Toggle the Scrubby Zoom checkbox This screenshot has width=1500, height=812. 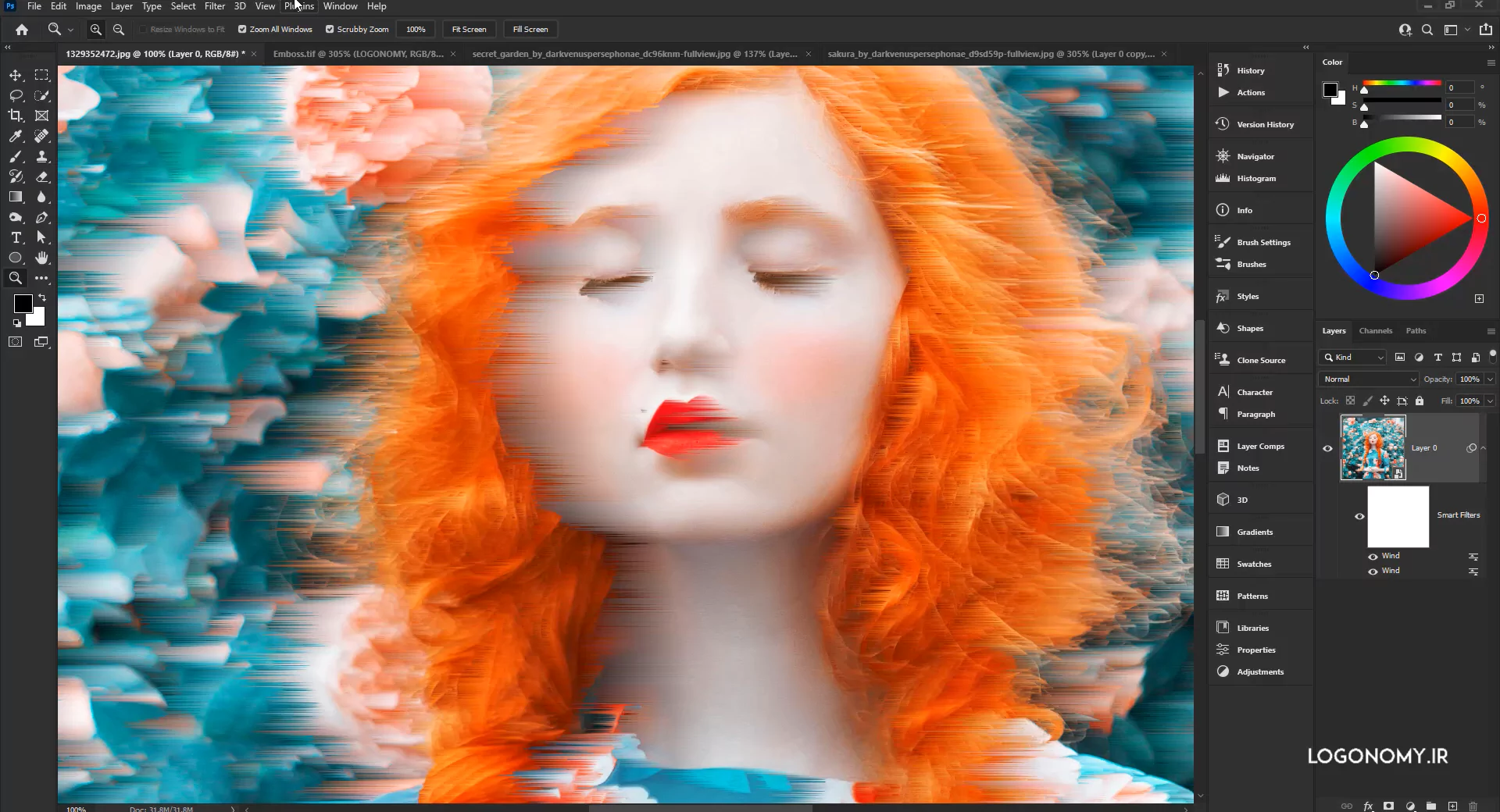(330, 29)
